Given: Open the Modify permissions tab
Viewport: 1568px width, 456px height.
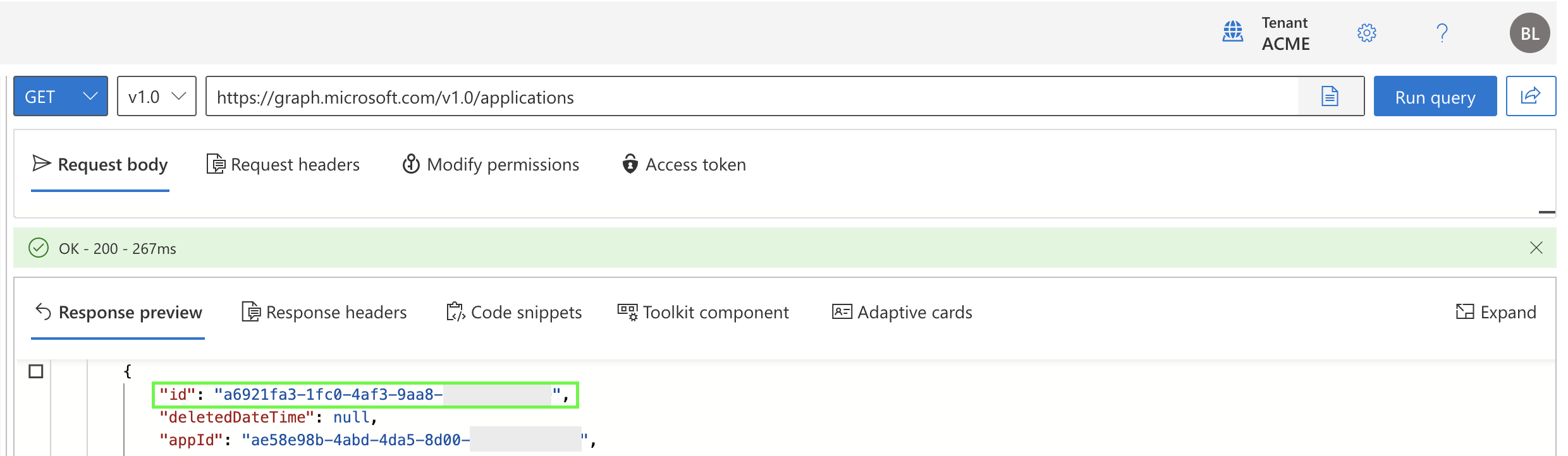Looking at the screenshot, I should (491, 165).
